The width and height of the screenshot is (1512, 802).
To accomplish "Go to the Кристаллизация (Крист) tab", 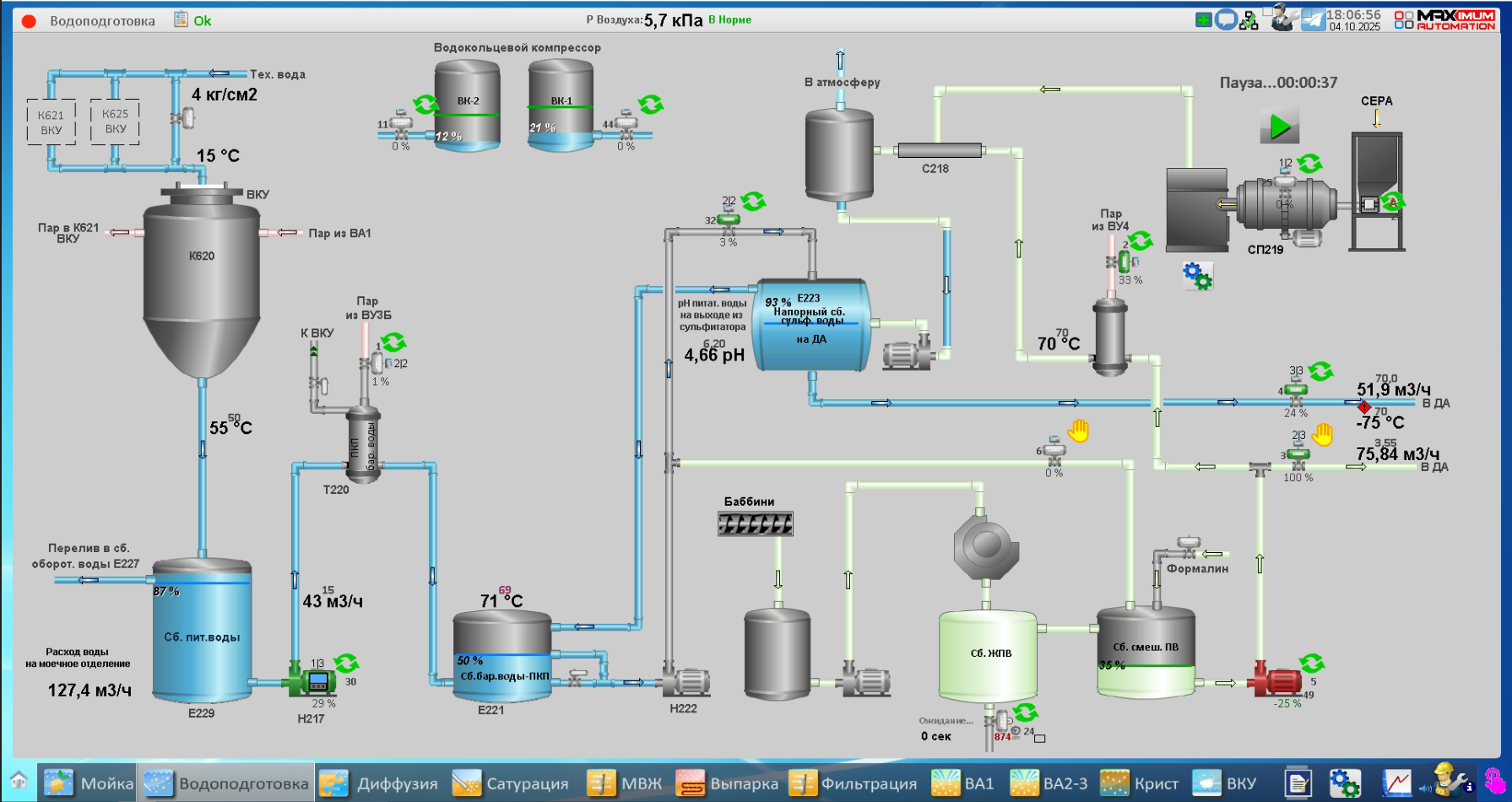I will (x=1140, y=783).
